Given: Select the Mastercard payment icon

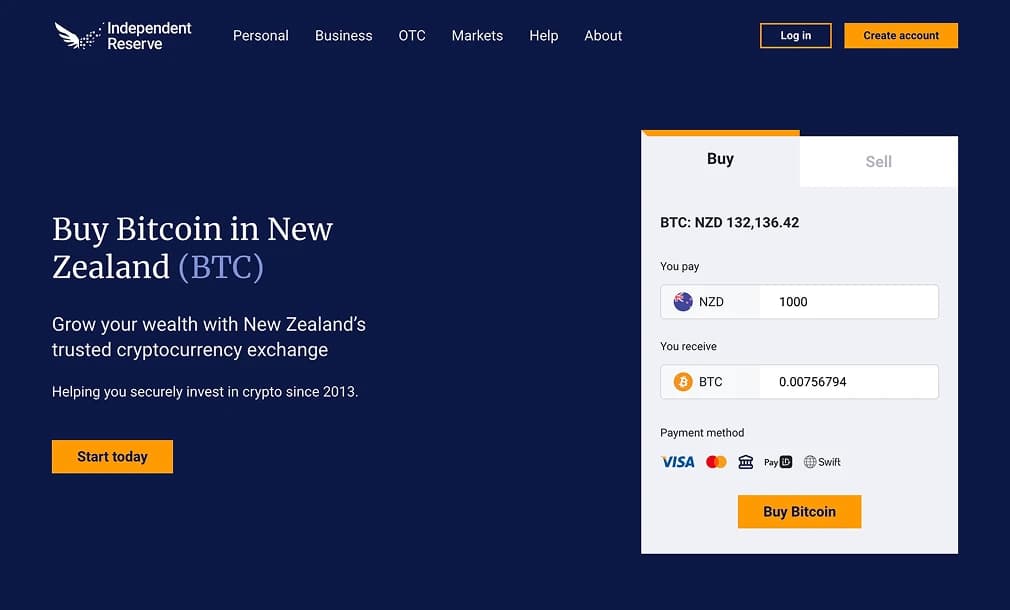Looking at the screenshot, I should coord(716,462).
